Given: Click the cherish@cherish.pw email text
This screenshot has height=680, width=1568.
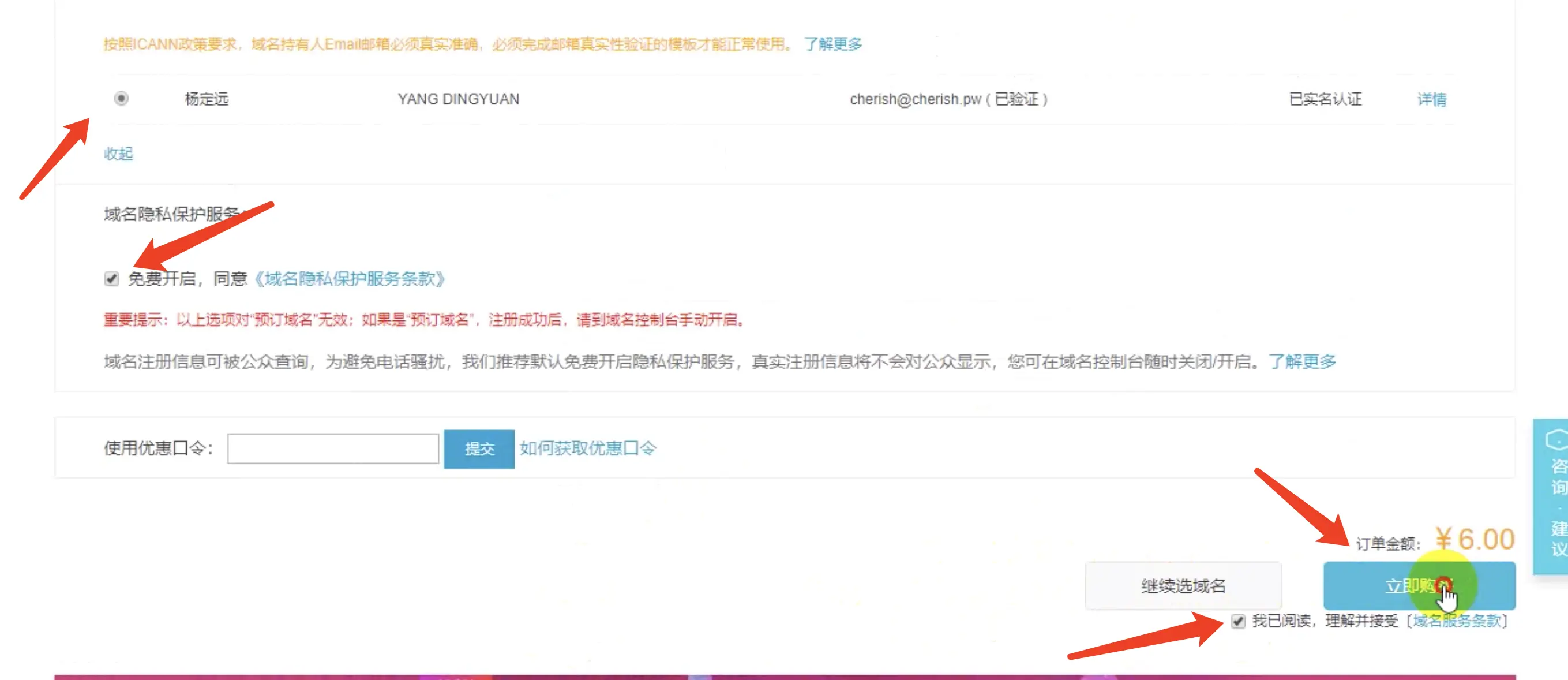Looking at the screenshot, I should point(915,99).
